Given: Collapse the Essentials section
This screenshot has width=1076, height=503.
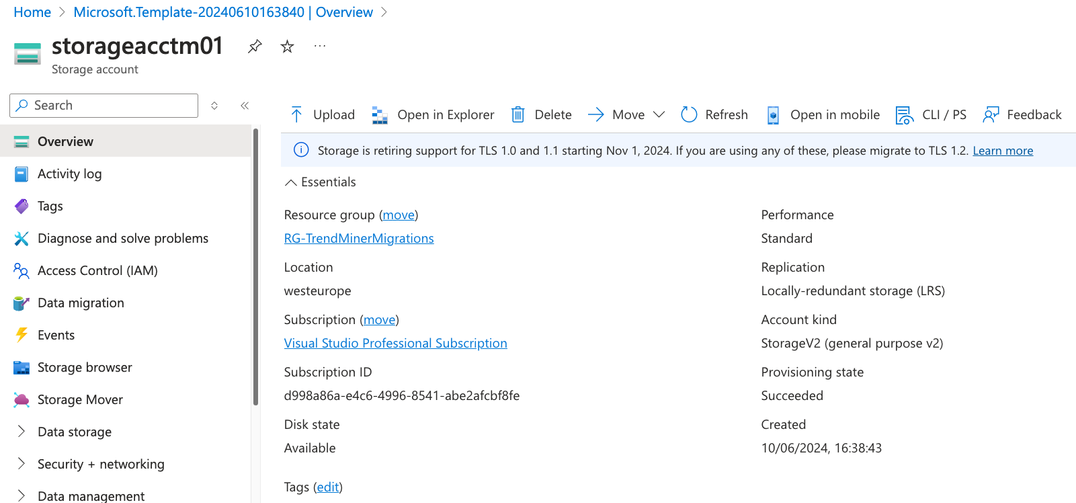Looking at the screenshot, I should pos(291,183).
